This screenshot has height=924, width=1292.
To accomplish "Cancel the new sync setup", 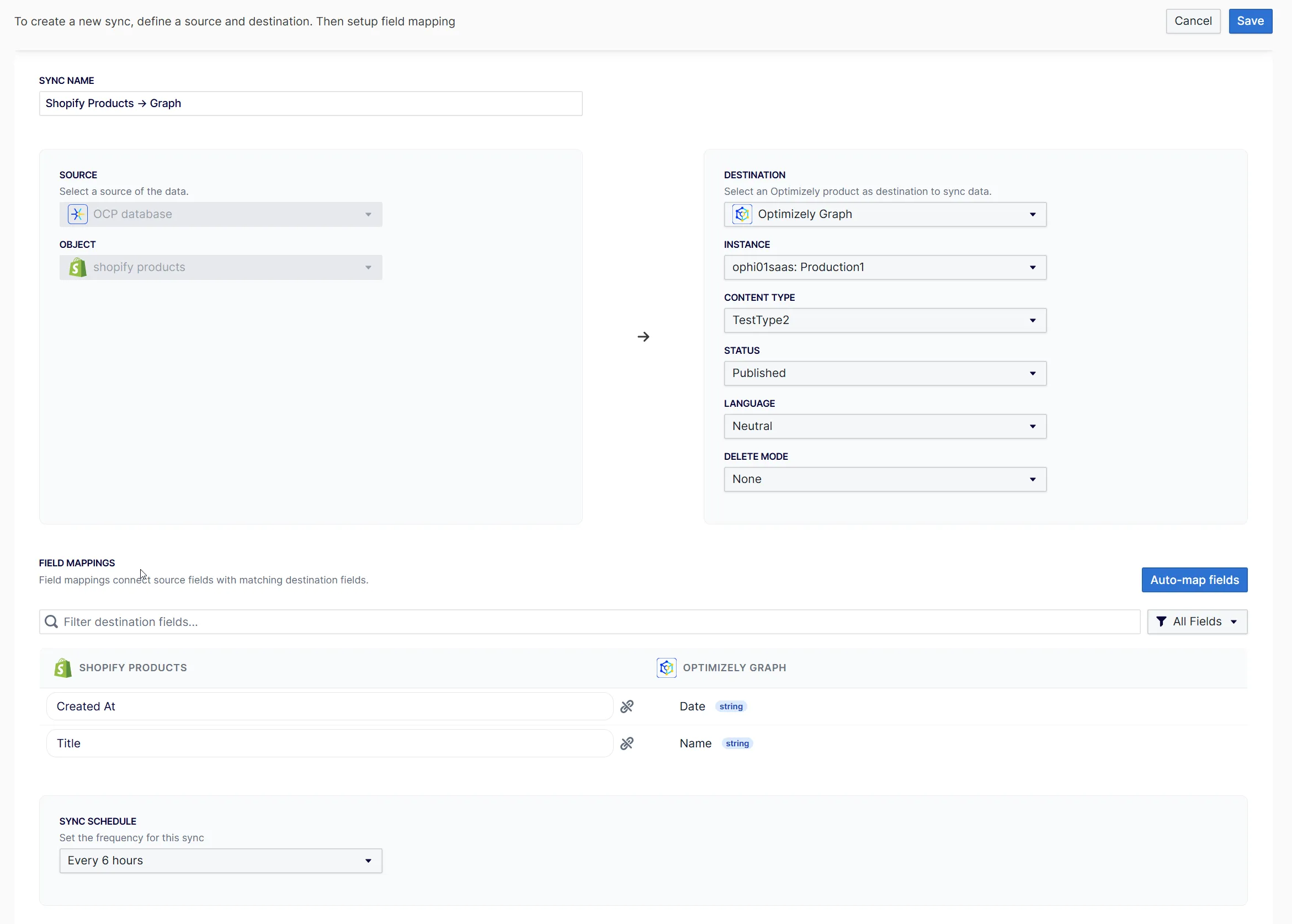I will [1193, 21].
